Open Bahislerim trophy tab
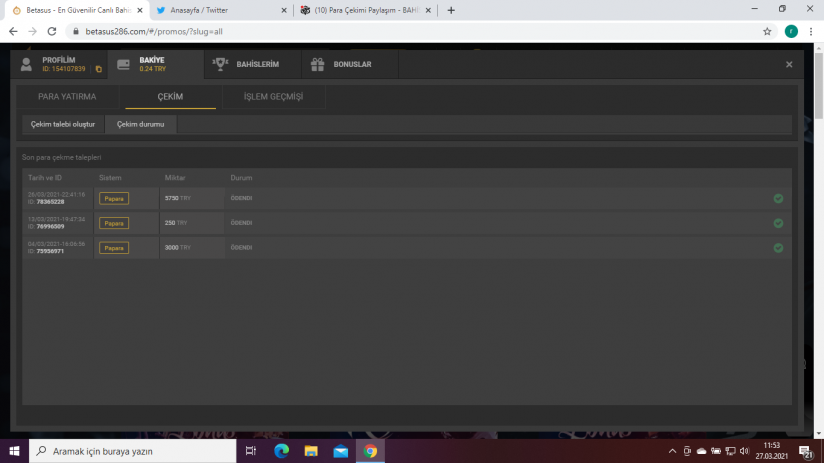Screen dimensions: 824x463 pyautogui.click(x=252, y=64)
